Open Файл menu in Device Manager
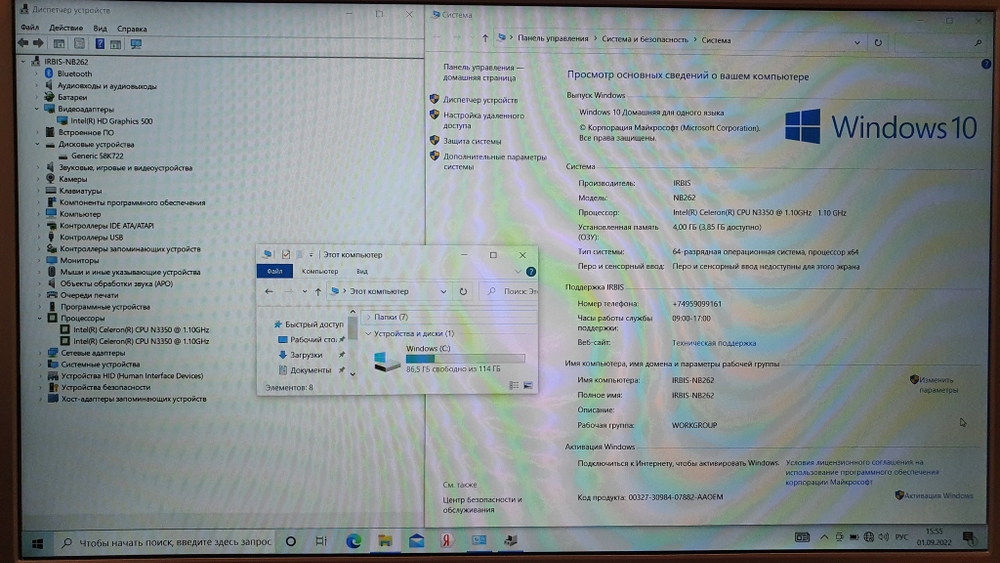This screenshot has width=1000, height=563. (x=30, y=28)
